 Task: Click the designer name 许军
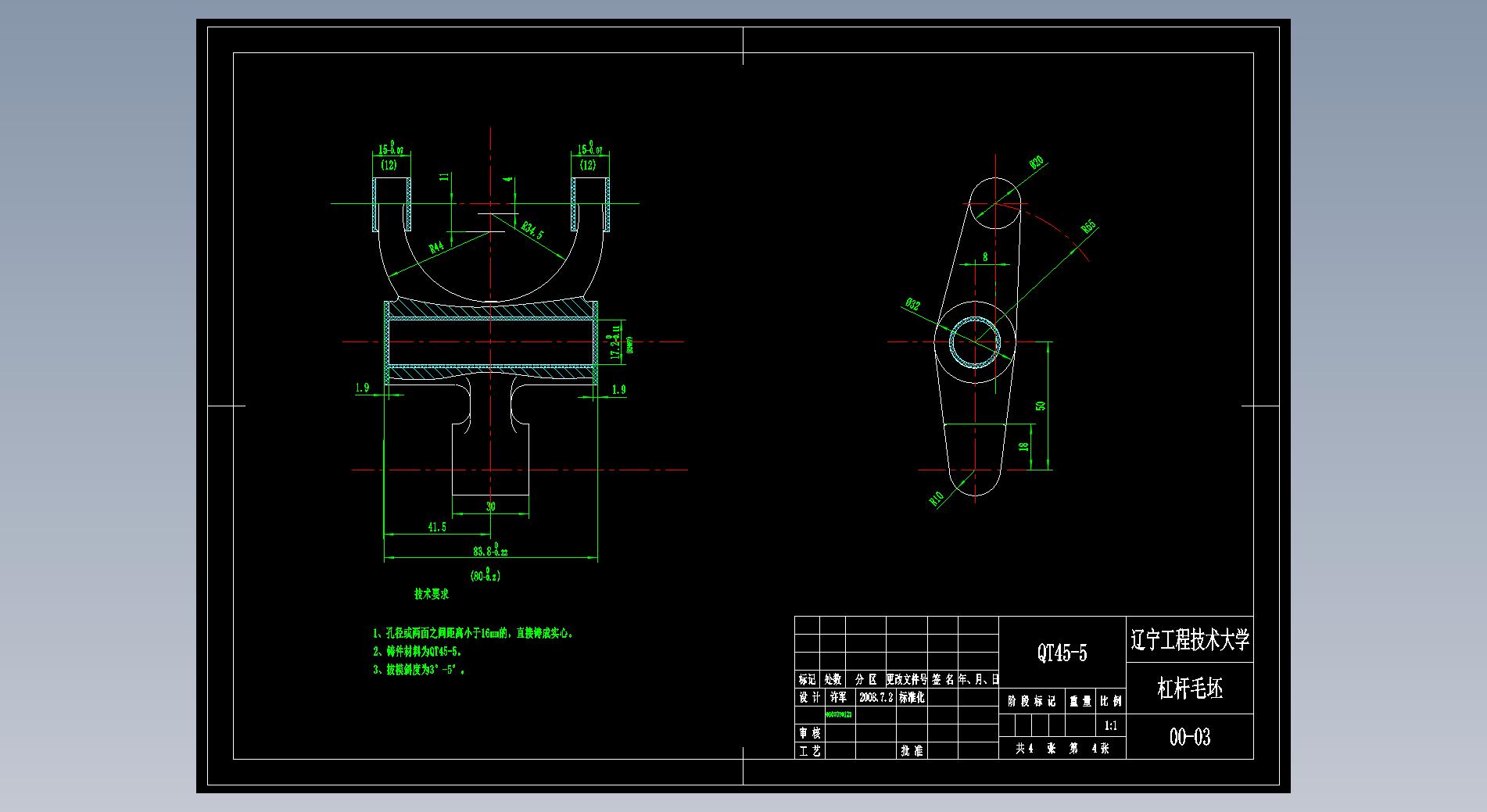pos(838,697)
